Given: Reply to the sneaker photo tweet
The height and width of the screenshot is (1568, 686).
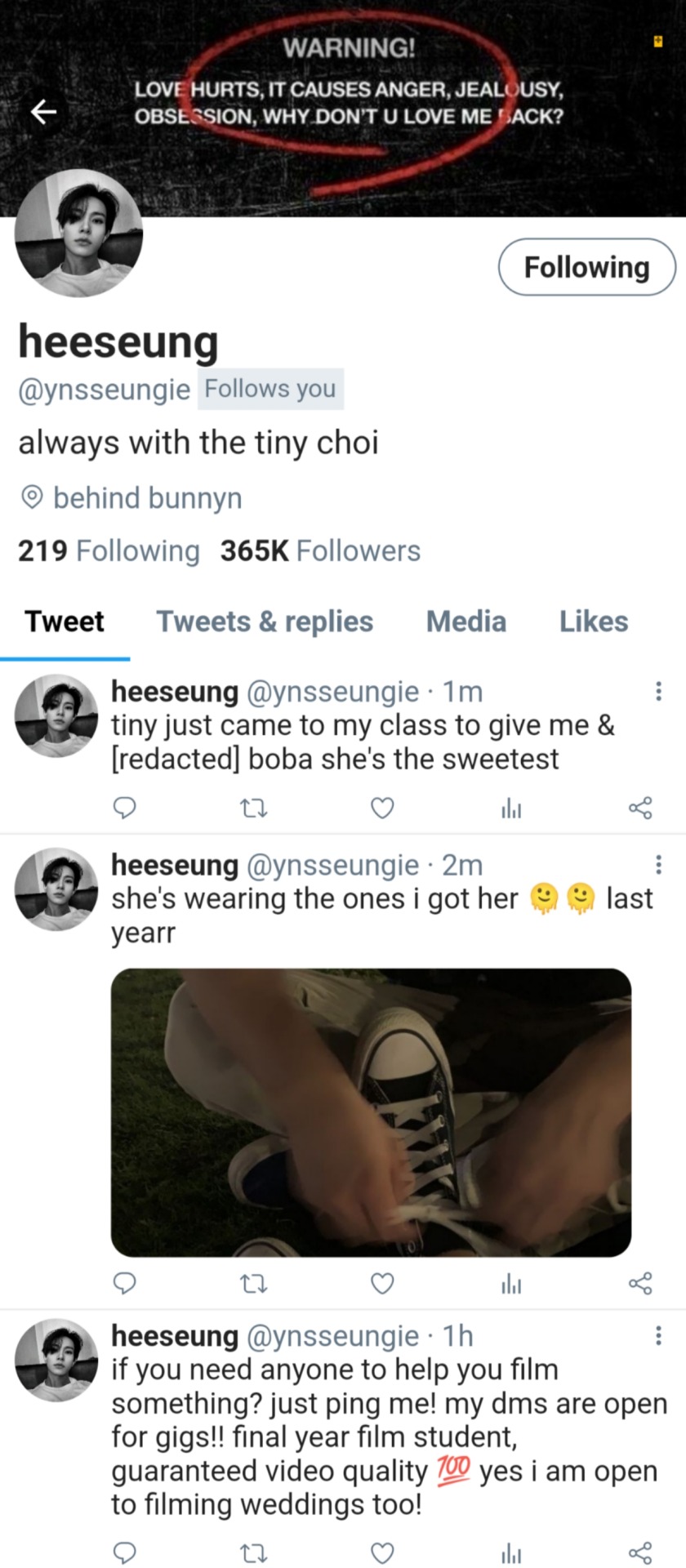Looking at the screenshot, I should pos(123,1284).
